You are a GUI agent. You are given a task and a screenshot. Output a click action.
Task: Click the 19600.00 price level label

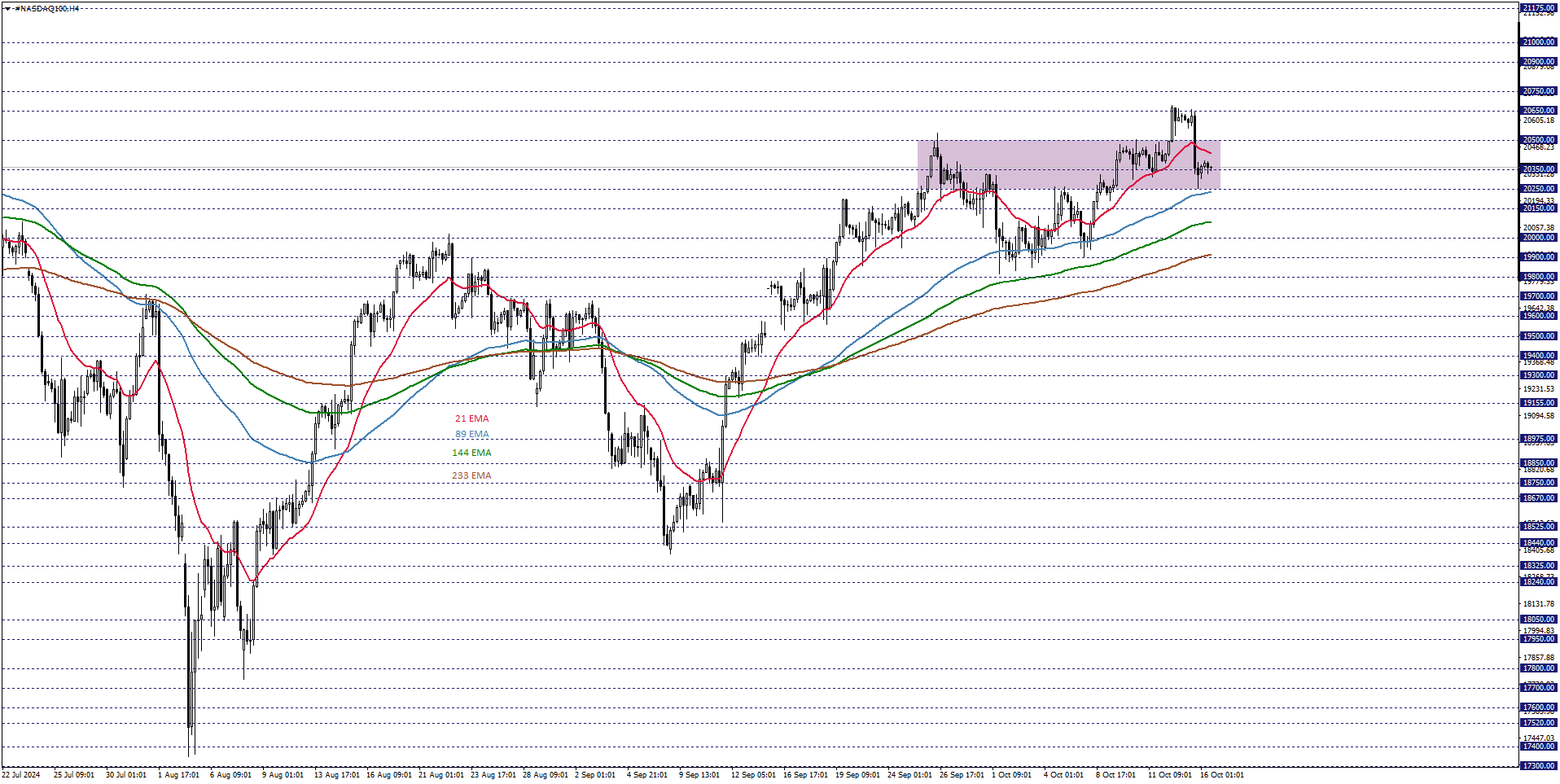pyautogui.click(x=1539, y=316)
